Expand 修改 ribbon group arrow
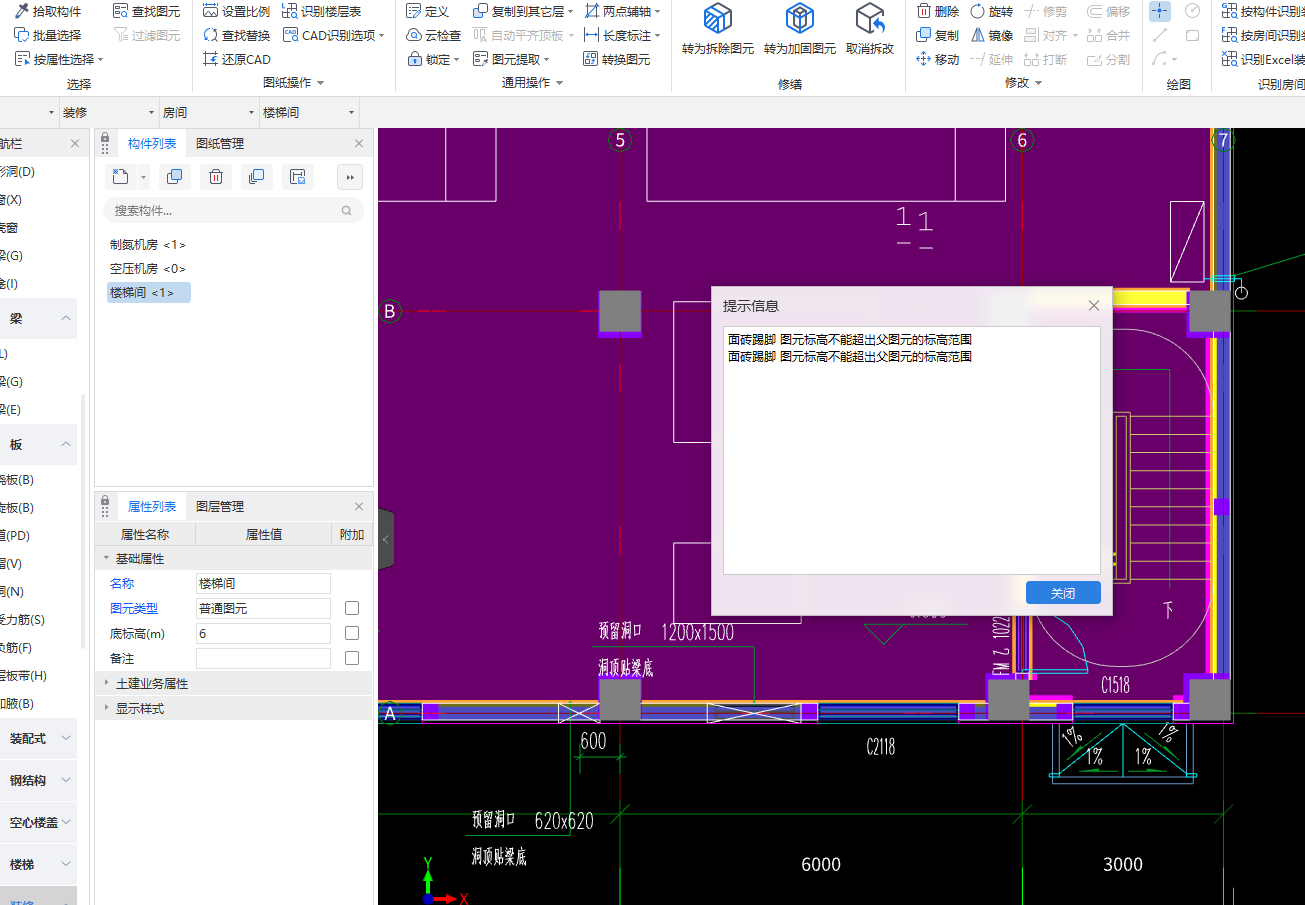 (1038, 83)
